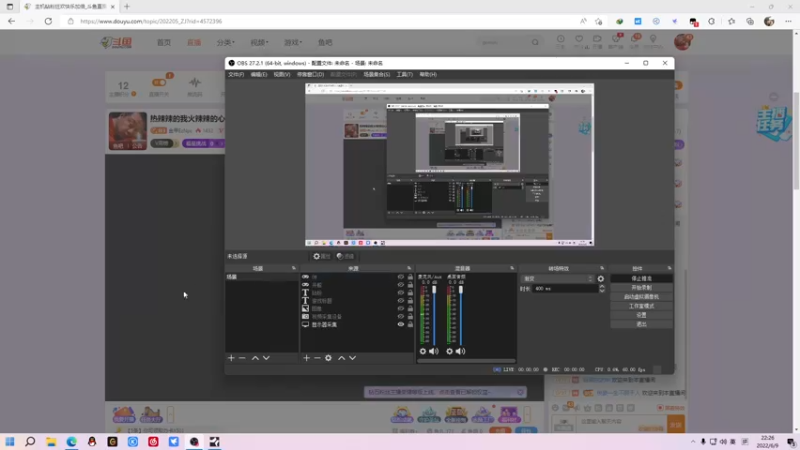Open a new browser tab
Image resolution: width=800 pixels, height=450 pixels.
[127, 7]
